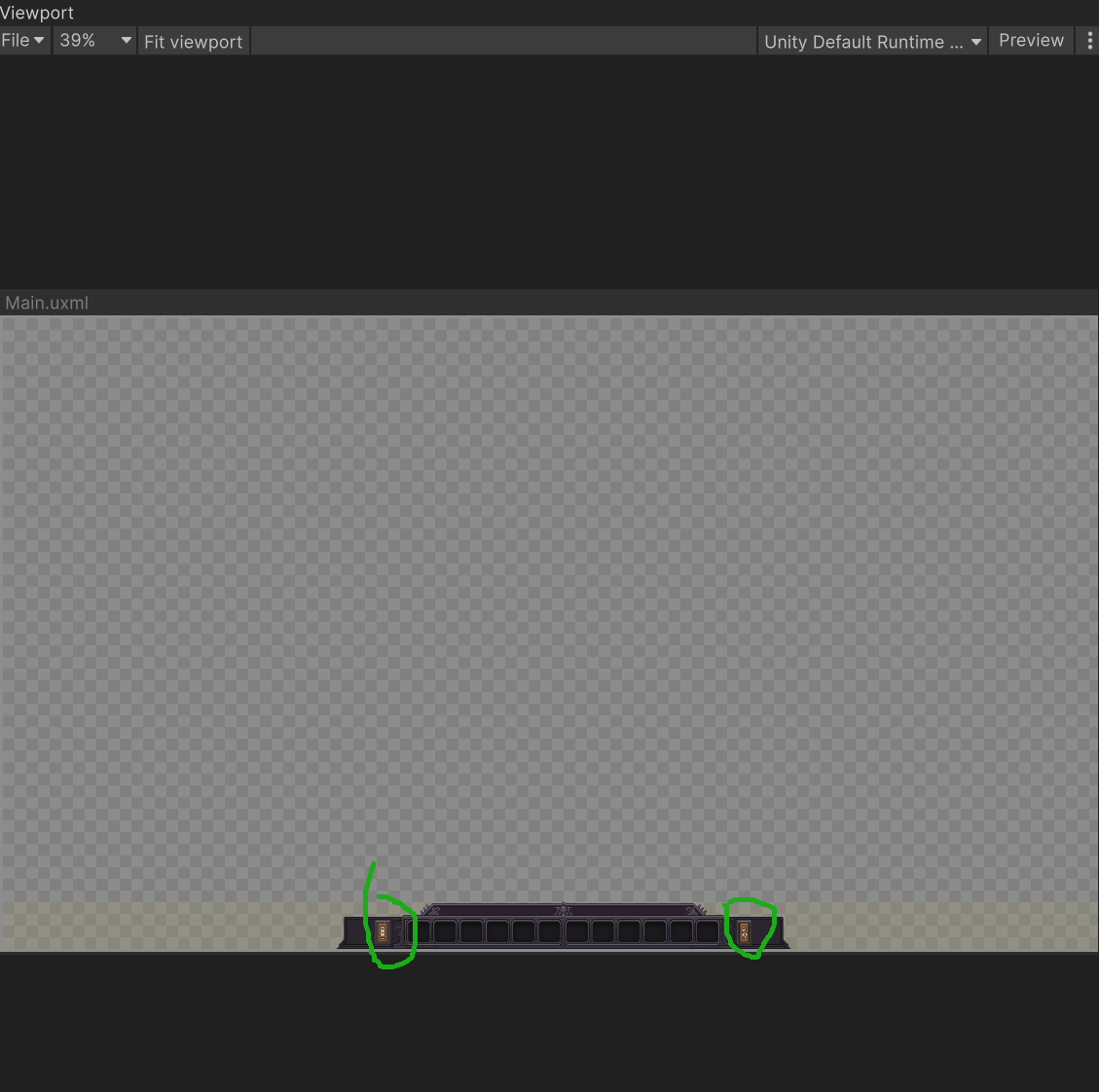Click an empty area of the checkered canvas
Image resolution: width=1099 pixels, height=1092 pixels.
coord(545,584)
